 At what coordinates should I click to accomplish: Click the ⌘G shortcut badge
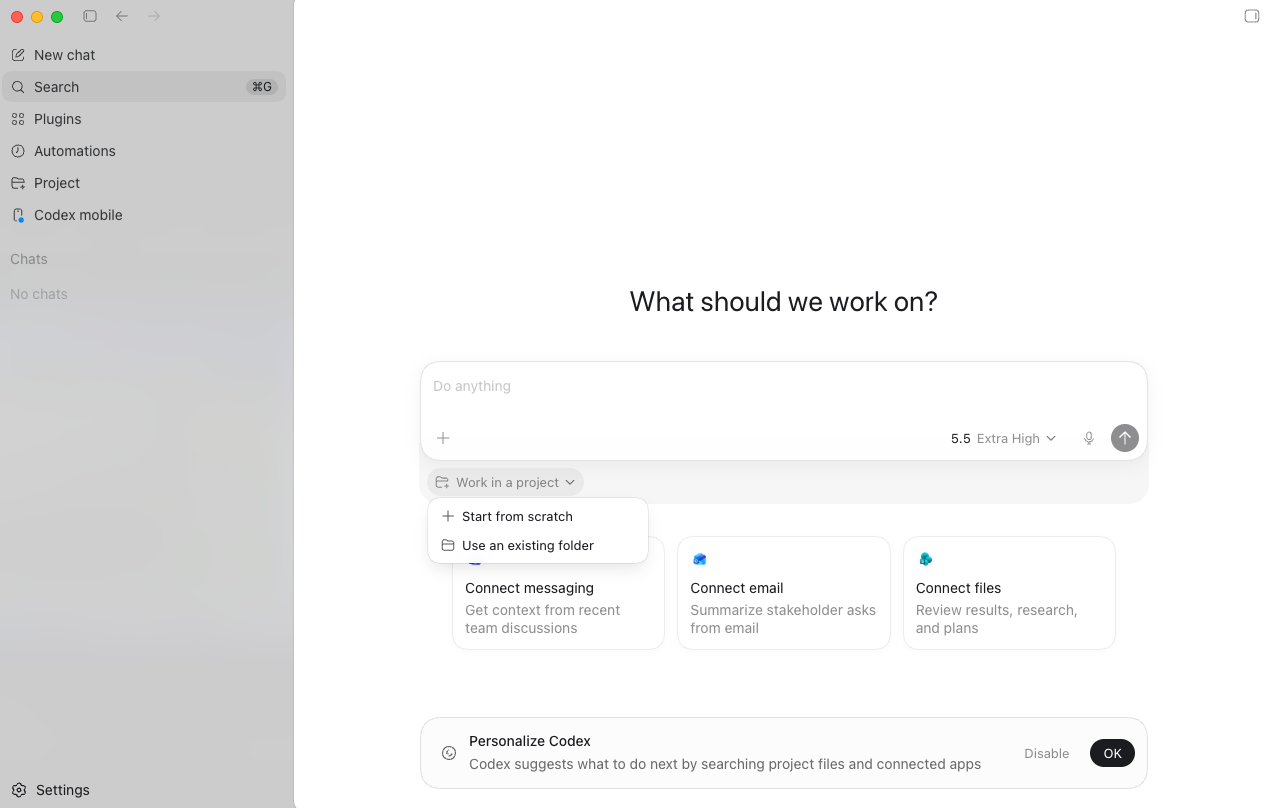pyautogui.click(x=262, y=87)
